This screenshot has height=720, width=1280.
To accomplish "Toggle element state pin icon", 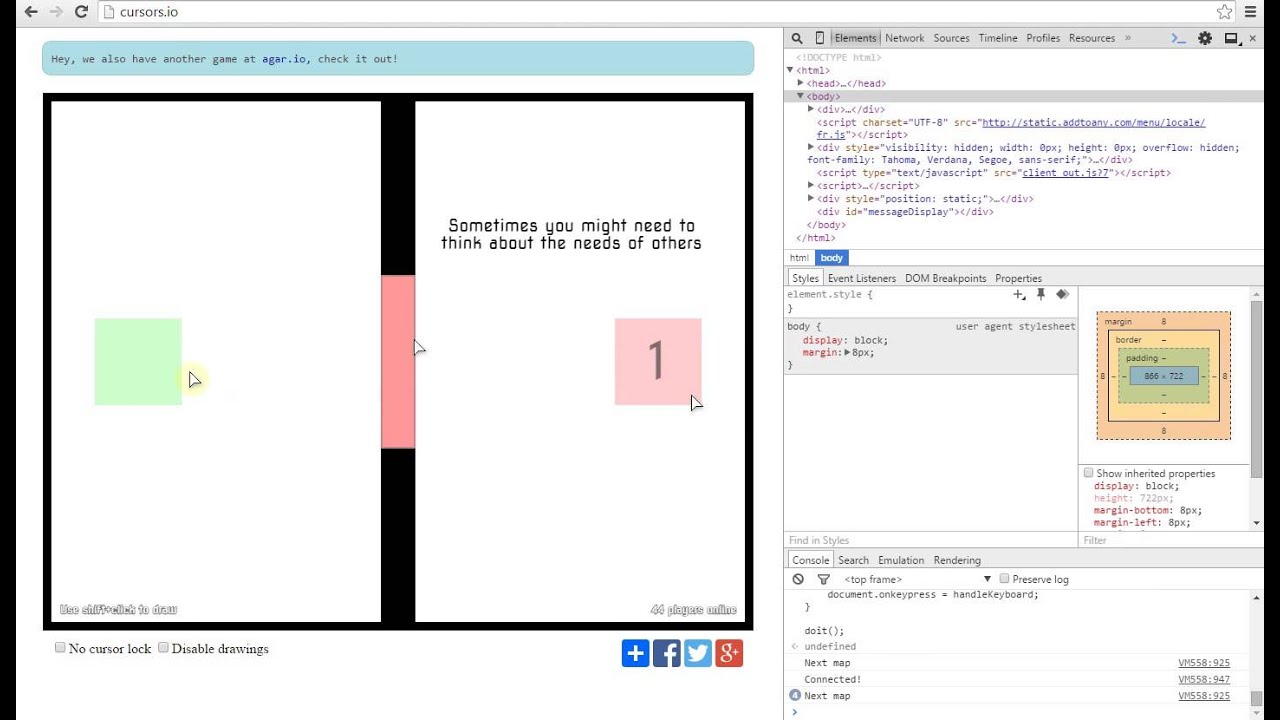I will (1041, 294).
